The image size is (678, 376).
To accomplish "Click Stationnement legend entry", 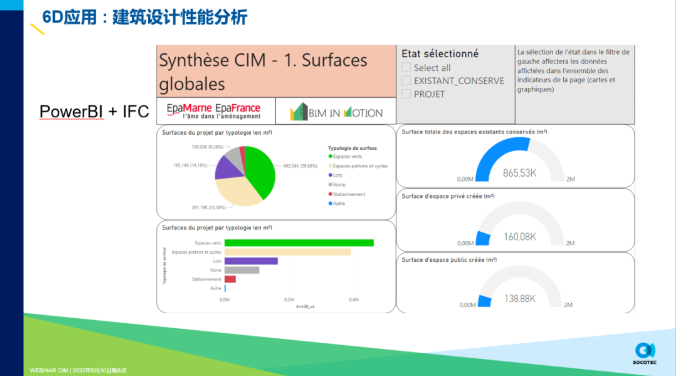I will coord(347,194).
